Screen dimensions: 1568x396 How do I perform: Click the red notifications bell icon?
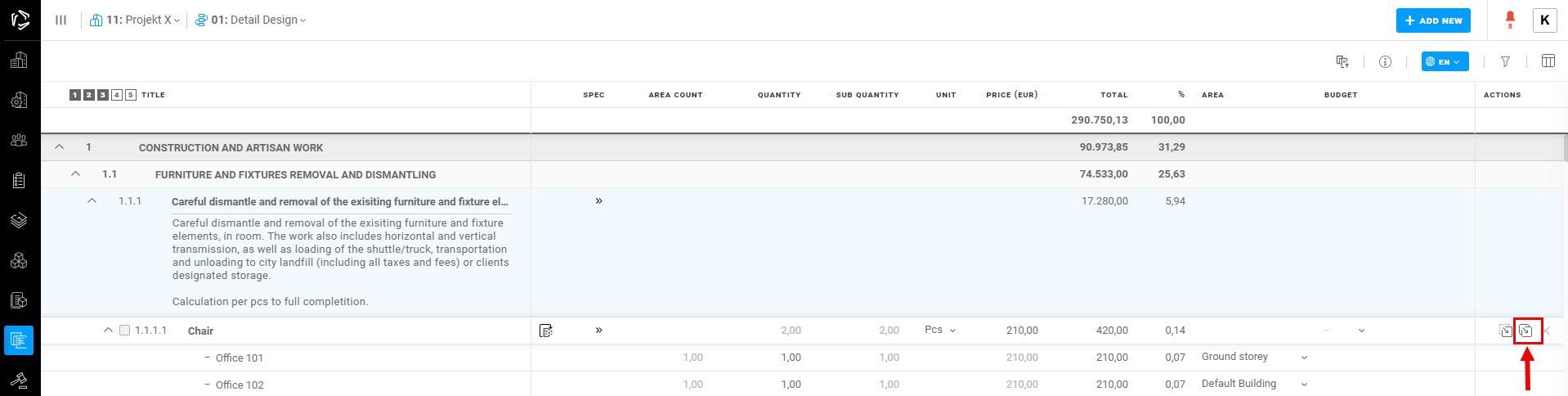[x=1509, y=18]
